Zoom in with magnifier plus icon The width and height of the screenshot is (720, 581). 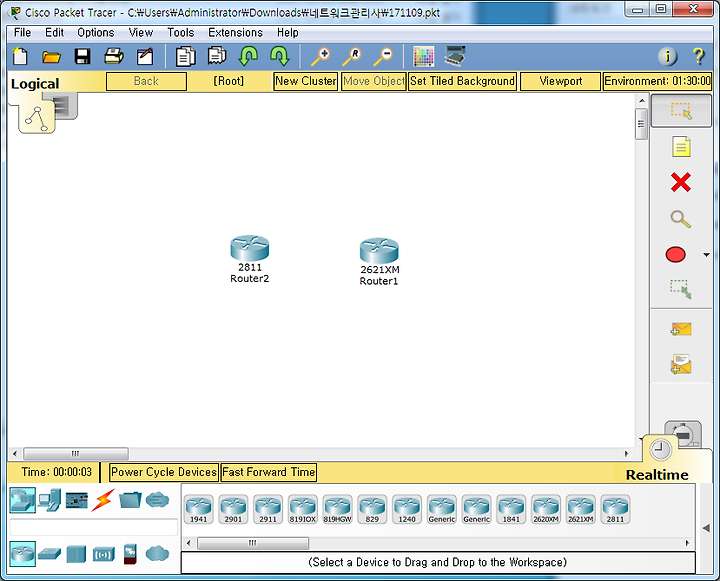tap(320, 57)
